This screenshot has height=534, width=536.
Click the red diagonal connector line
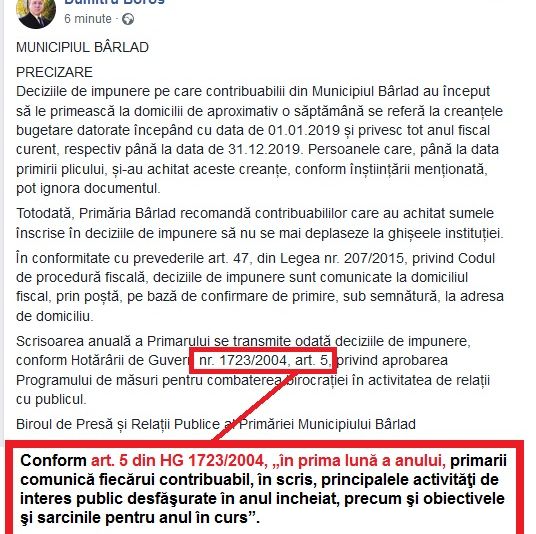coord(255,406)
